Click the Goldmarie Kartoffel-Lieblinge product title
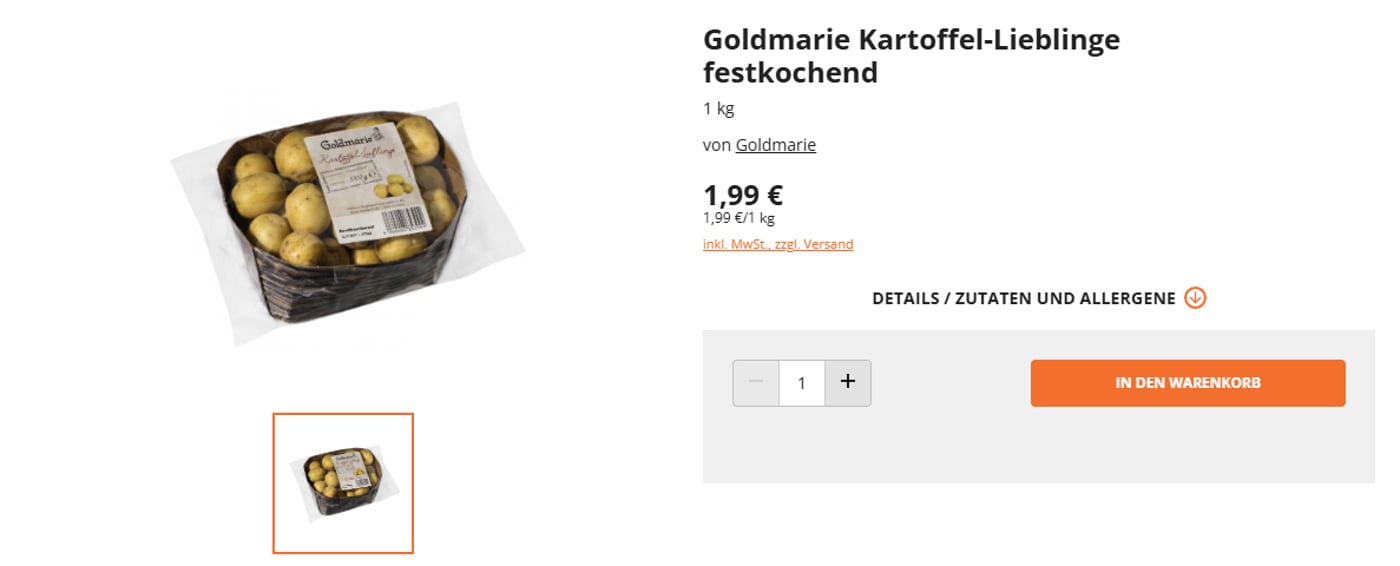Viewport: 1400px width, 566px height. [911, 40]
